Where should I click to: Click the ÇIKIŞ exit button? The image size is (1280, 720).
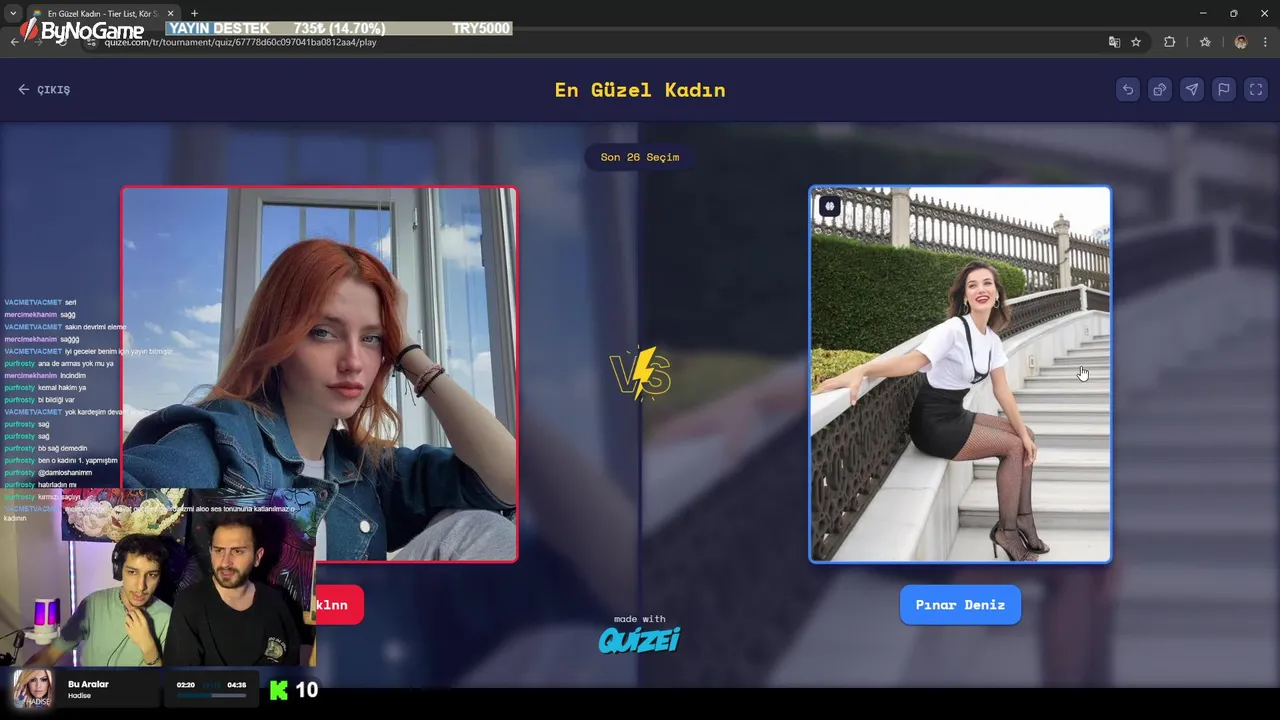pos(44,89)
